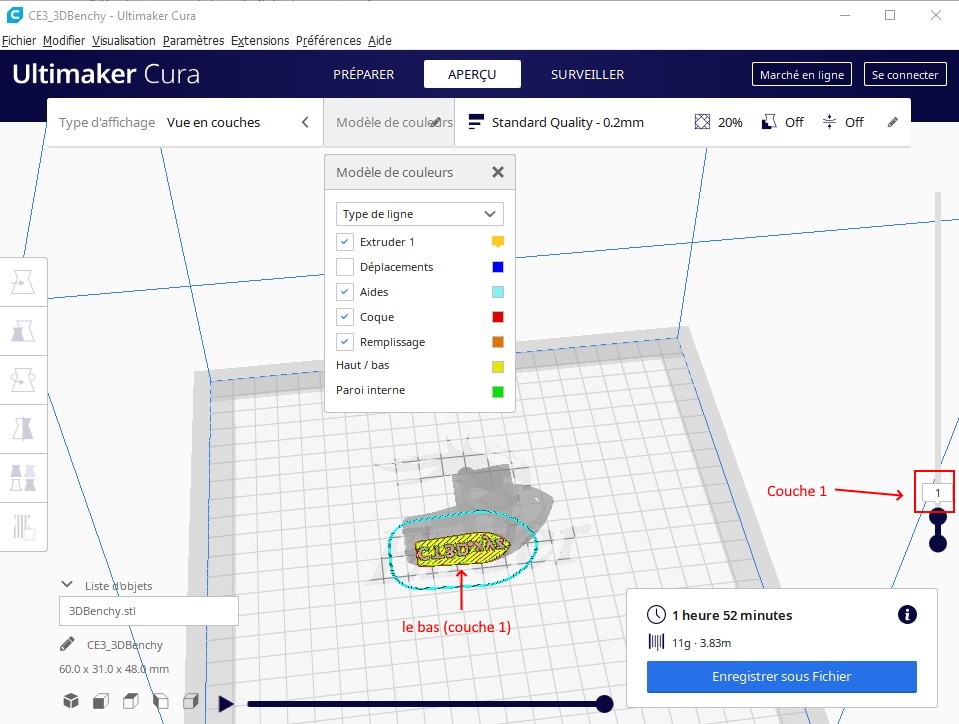Viewport: 959px width, 724px height.
Task: Switch to front view cube icon
Action: (101, 701)
